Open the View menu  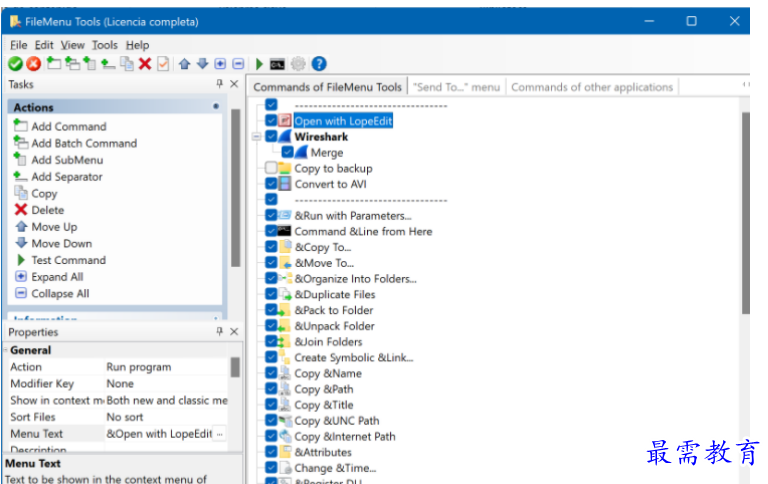pyautogui.click(x=72, y=45)
